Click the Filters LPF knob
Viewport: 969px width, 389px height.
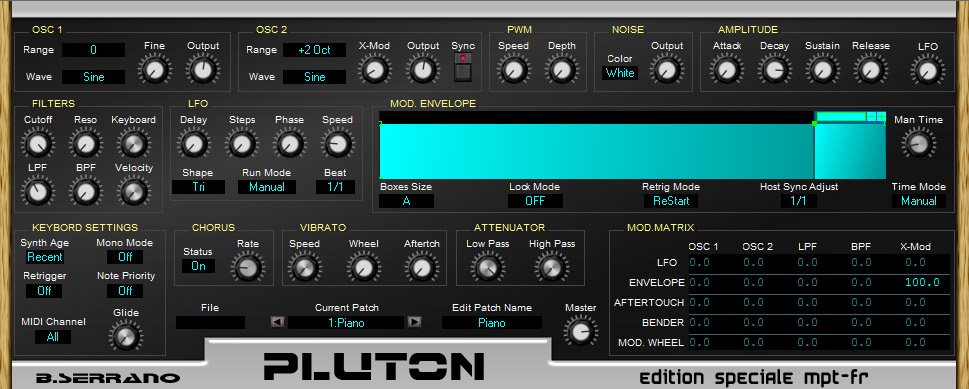click(38, 191)
